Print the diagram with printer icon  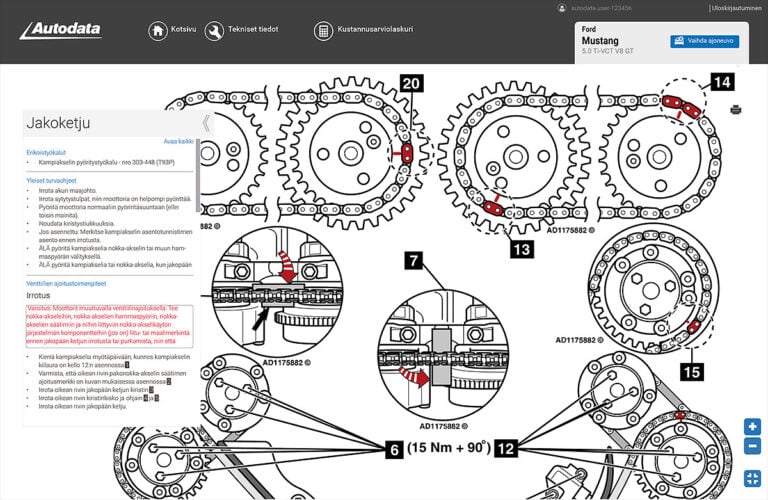736,109
